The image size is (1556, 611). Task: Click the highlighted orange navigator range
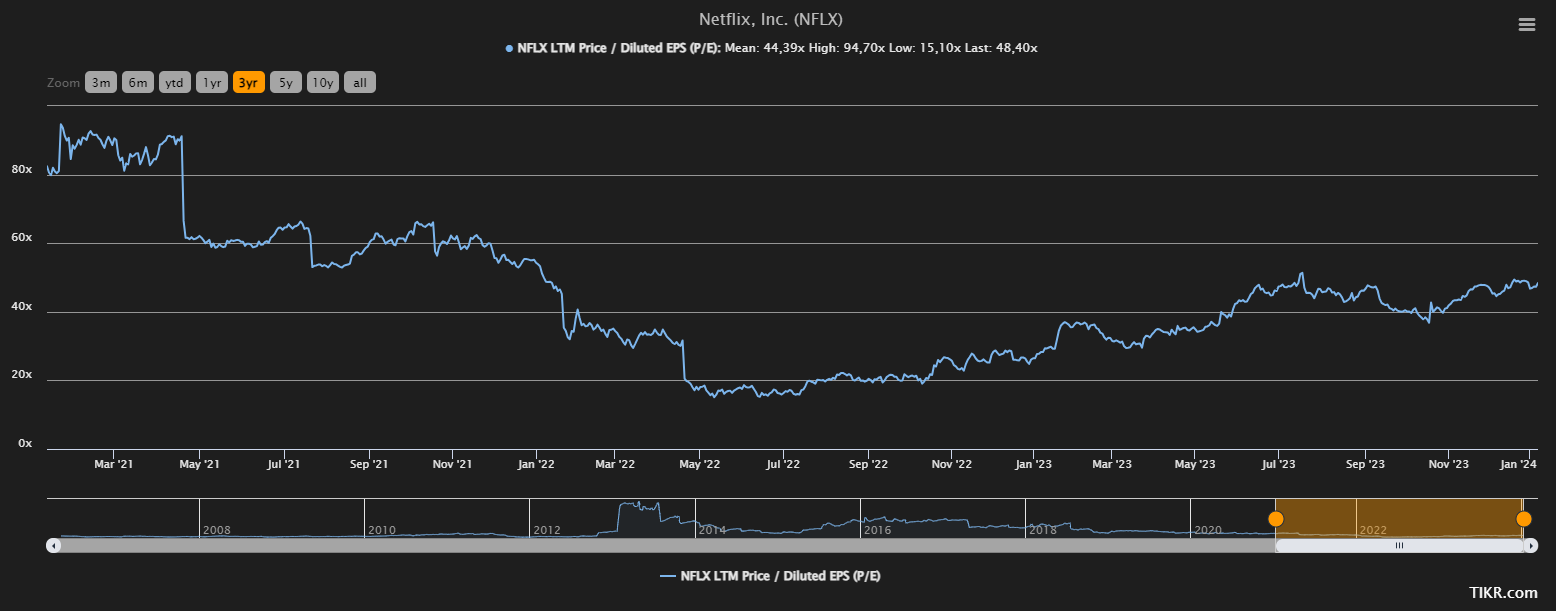pos(1399,518)
